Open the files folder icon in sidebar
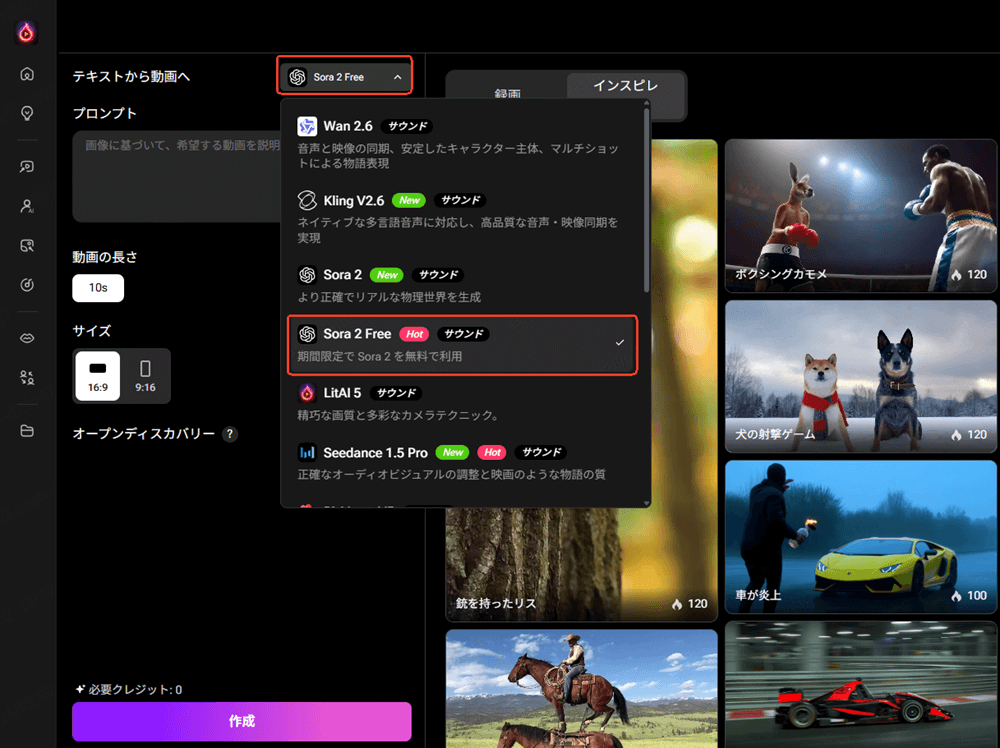The height and width of the screenshot is (748, 1000). (x=27, y=431)
